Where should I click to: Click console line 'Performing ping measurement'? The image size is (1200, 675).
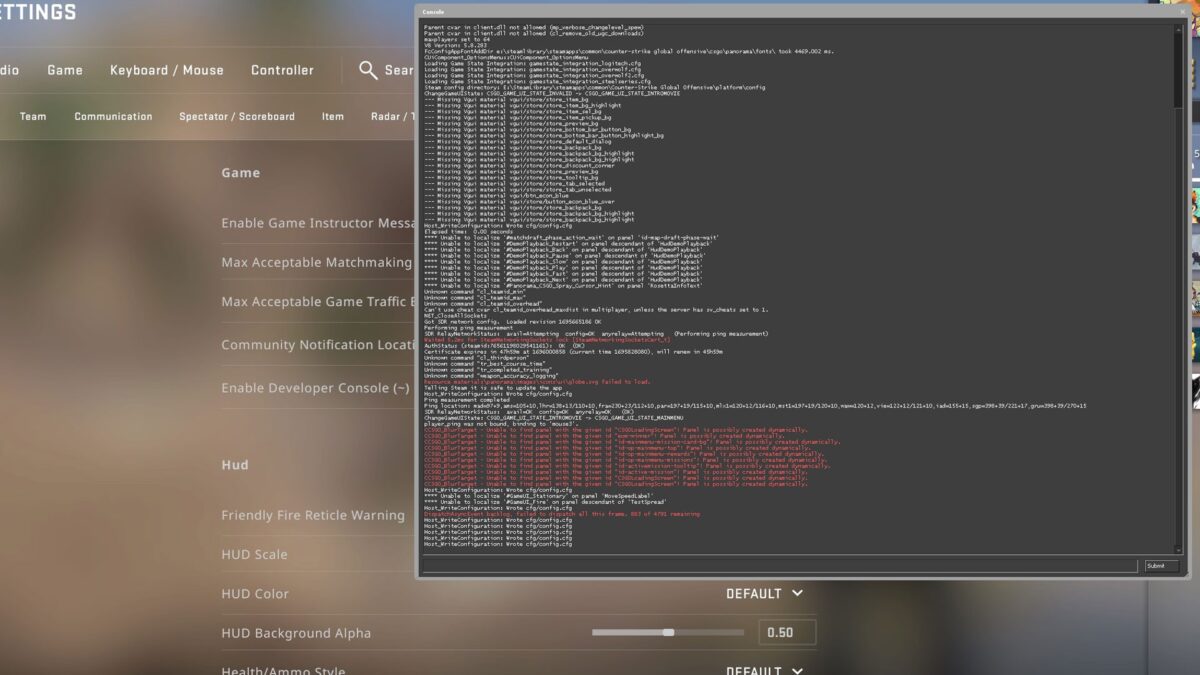pos(468,327)
